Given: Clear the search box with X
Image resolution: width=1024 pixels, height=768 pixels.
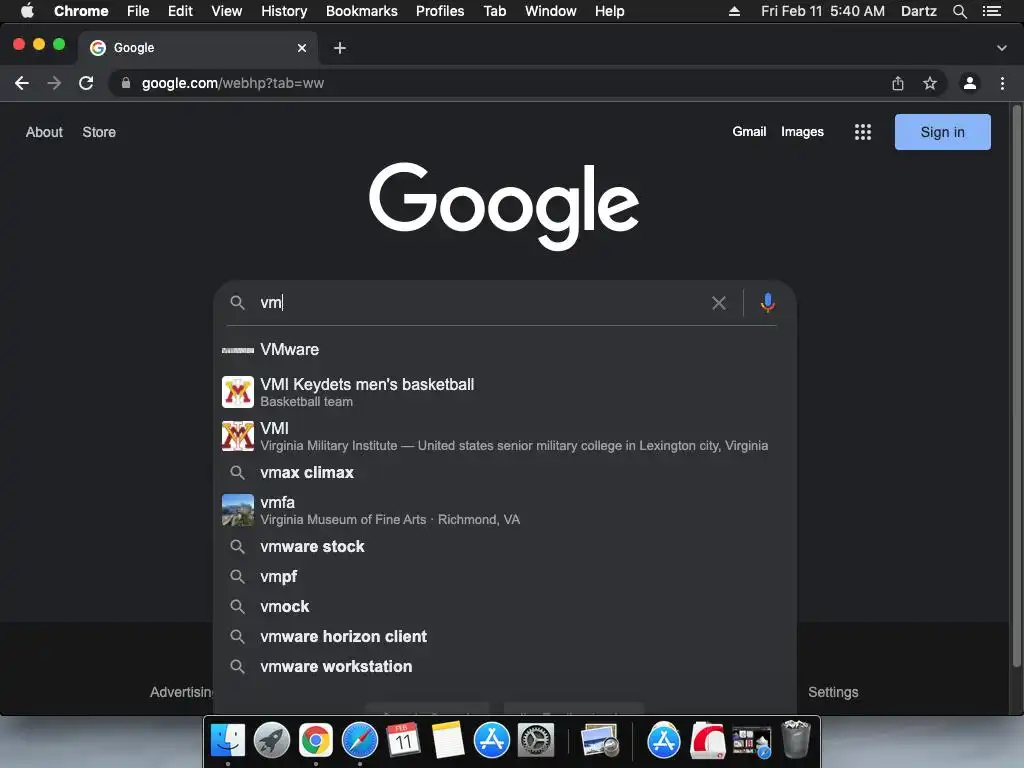Looking at the screenshot, I should point(719,302).
